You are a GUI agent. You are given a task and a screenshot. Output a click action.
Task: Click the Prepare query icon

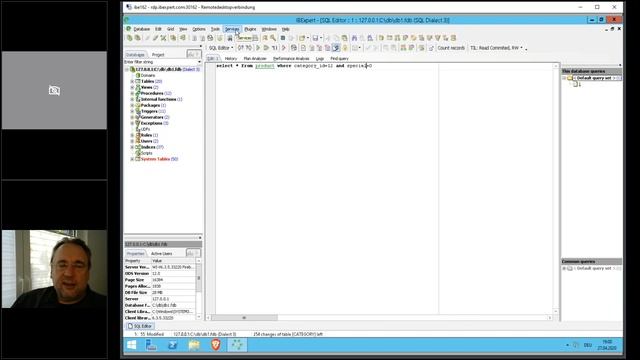point(284,48)
